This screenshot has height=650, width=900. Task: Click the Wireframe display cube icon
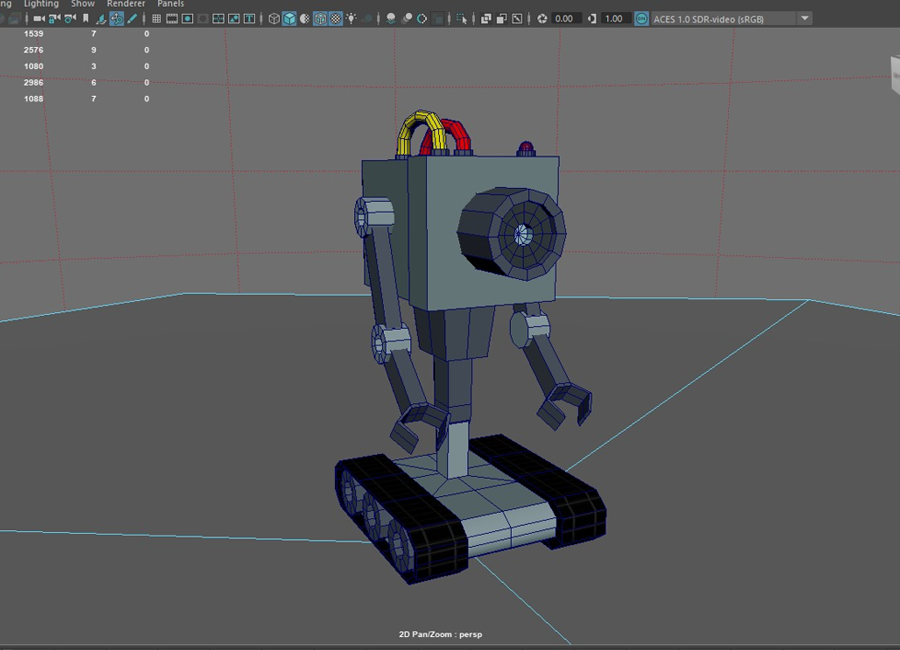click(273, 18)
